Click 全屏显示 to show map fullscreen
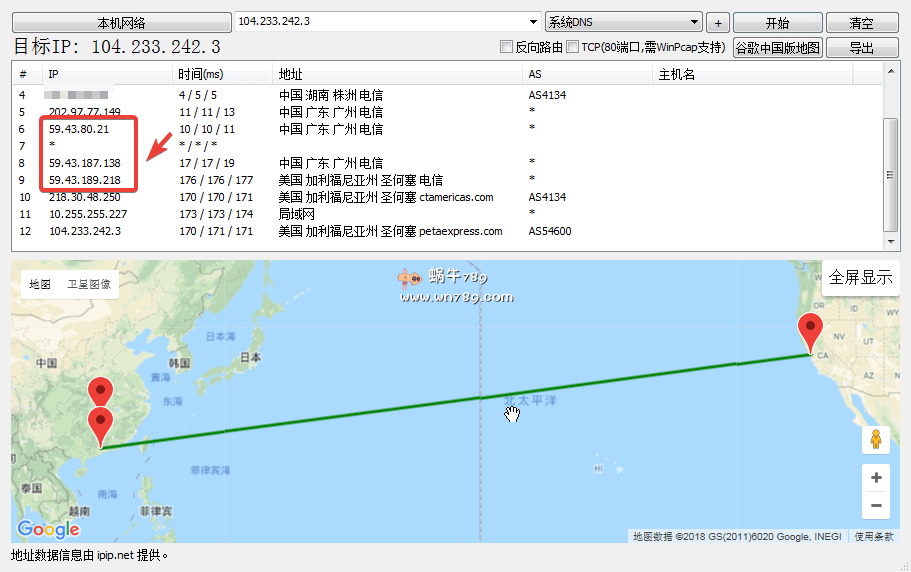Viewport: 911px width, 572px height. [x=860, y=277]
